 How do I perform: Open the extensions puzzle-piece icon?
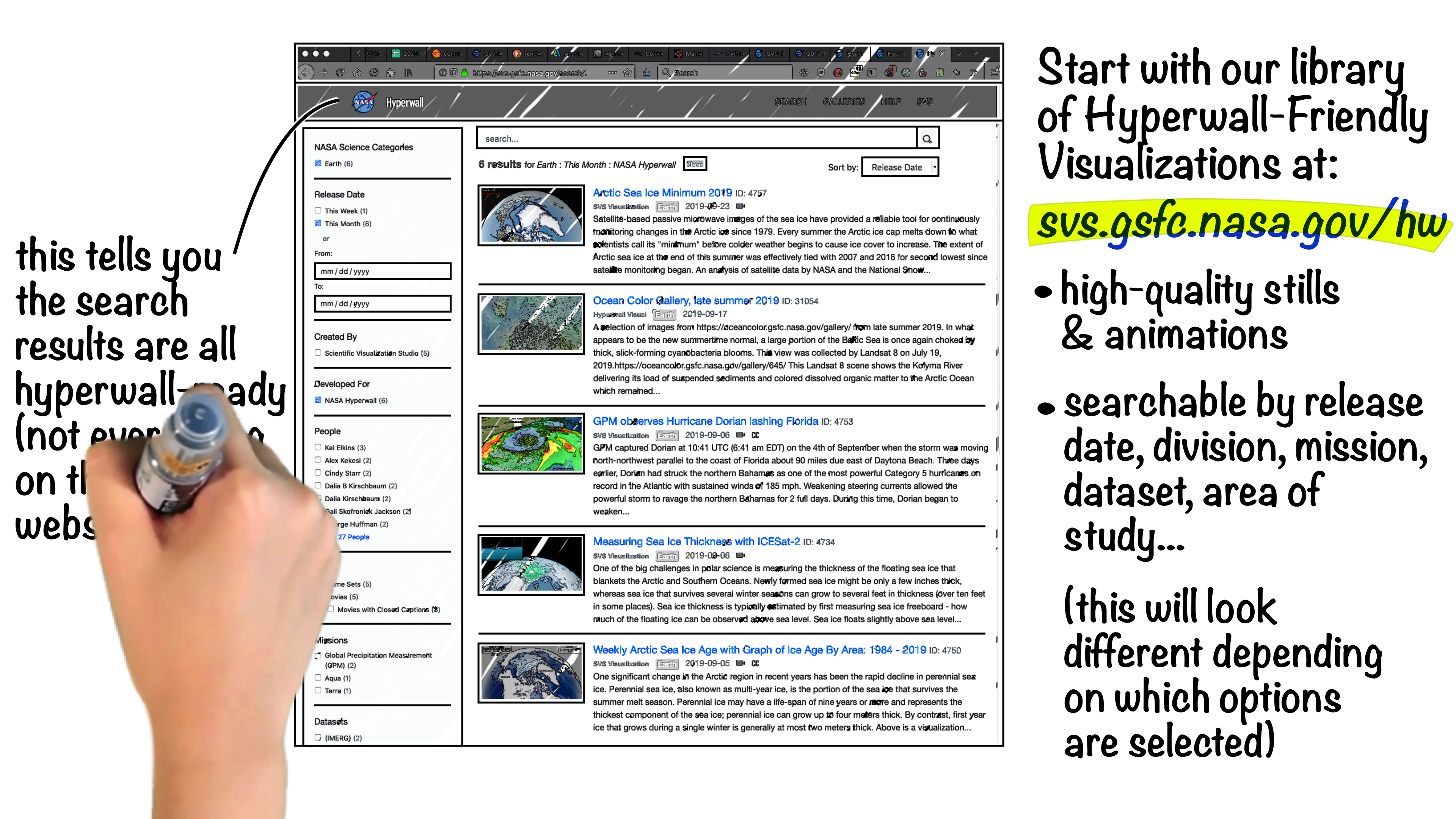(391, 72)
